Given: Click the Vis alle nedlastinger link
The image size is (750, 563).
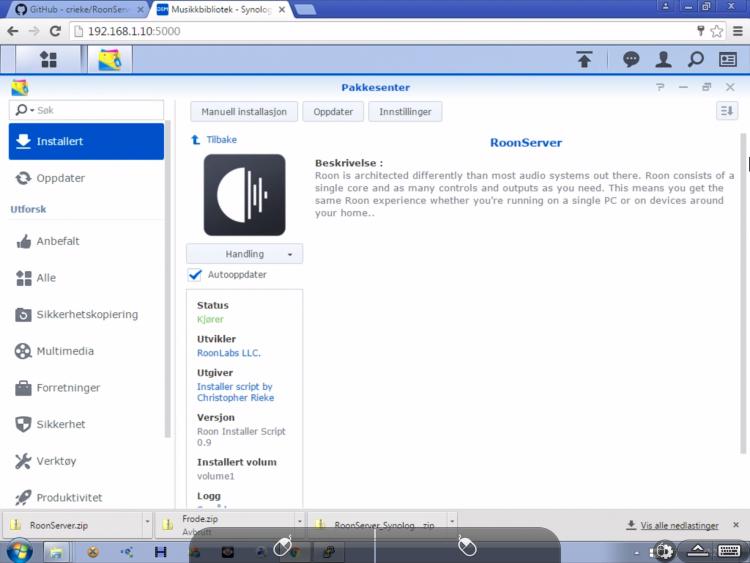Looking at the screenshot, I should tap(679, 526).
